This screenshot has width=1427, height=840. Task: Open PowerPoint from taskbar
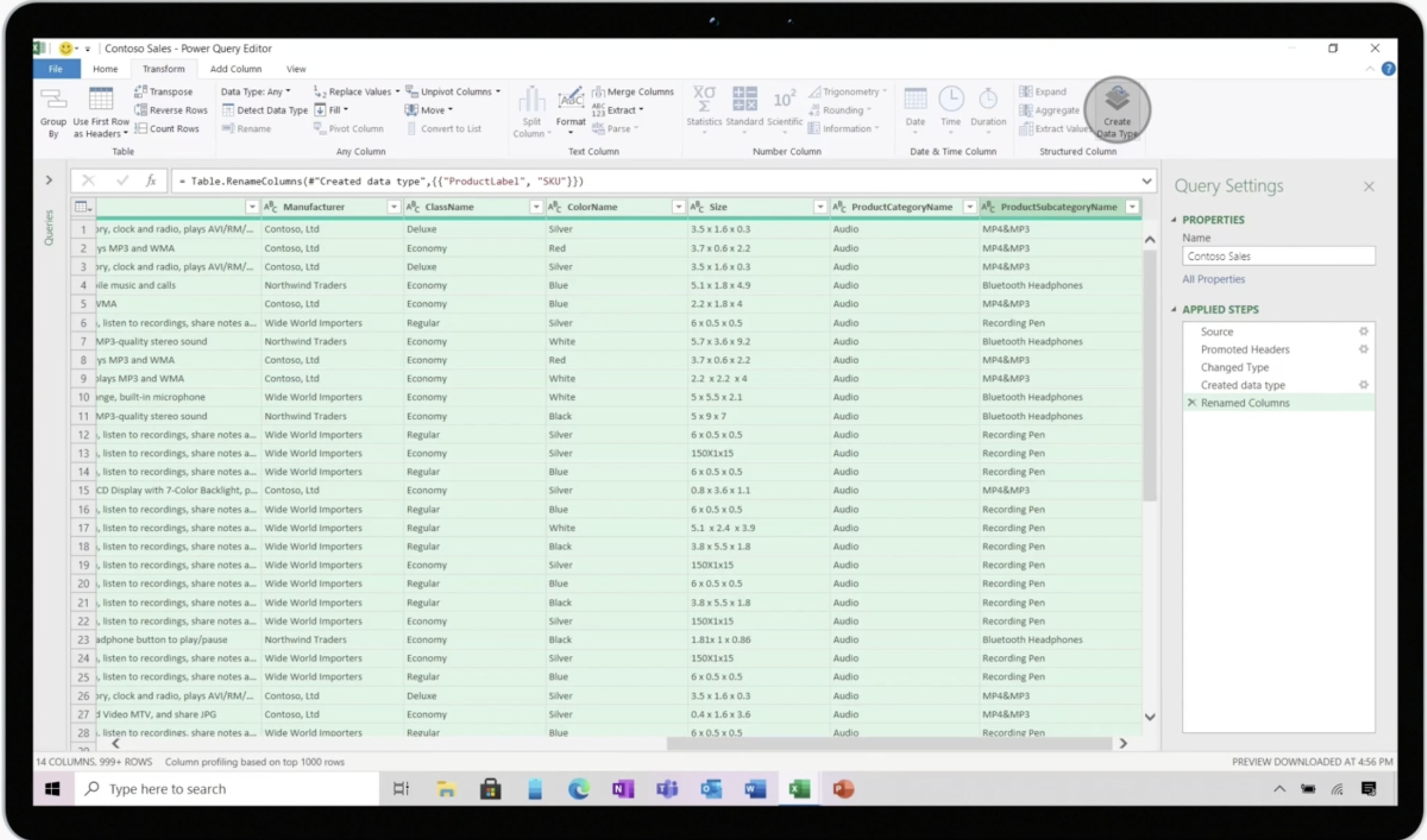[843, 788]
